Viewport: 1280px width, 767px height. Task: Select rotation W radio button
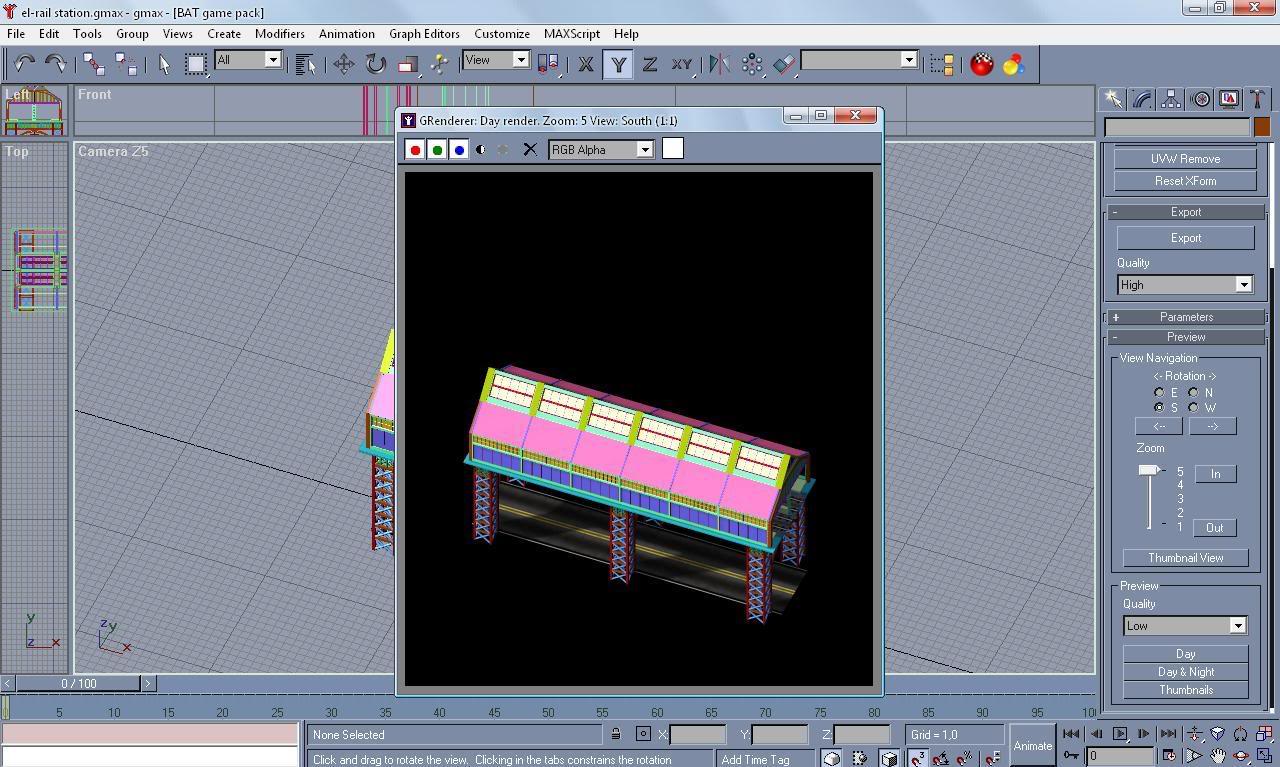tap(1193, 408)
